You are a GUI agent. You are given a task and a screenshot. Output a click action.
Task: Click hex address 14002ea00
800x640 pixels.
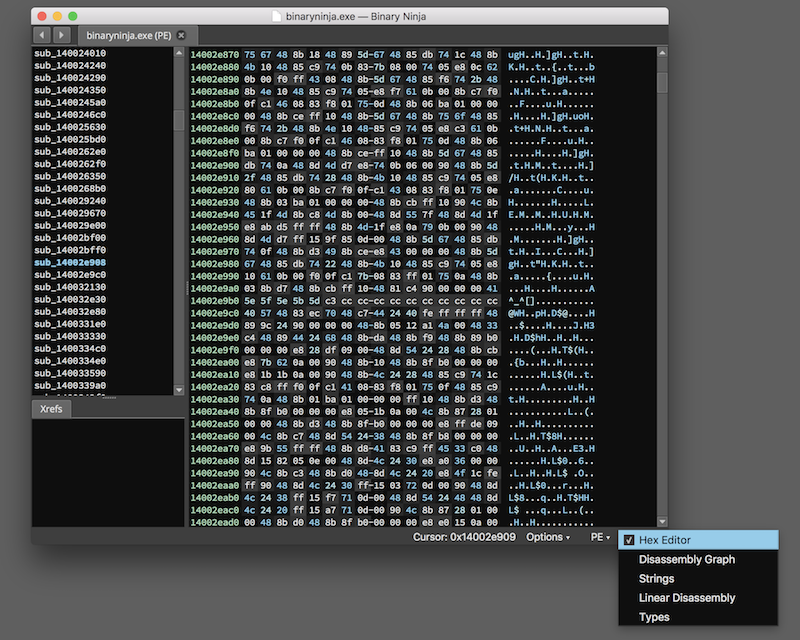(215, 362)
